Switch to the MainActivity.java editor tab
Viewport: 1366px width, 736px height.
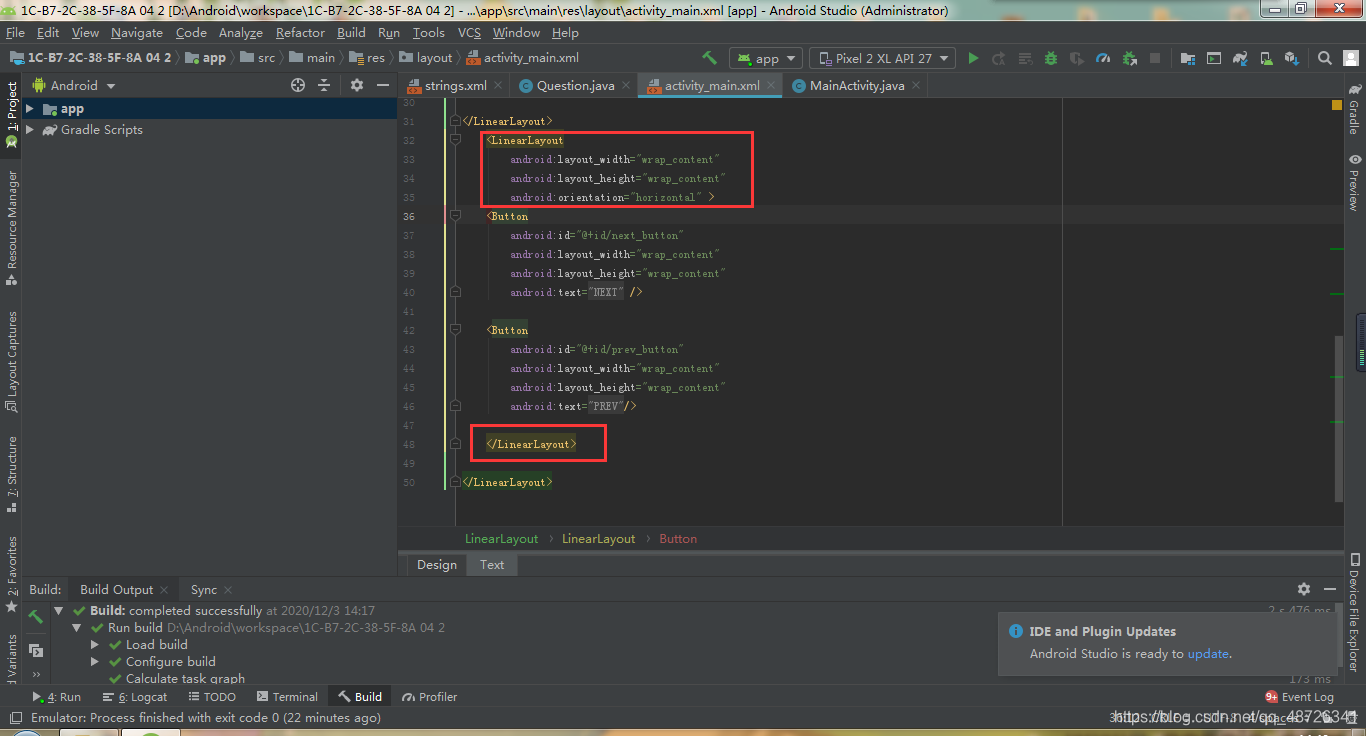click(857, 85)
